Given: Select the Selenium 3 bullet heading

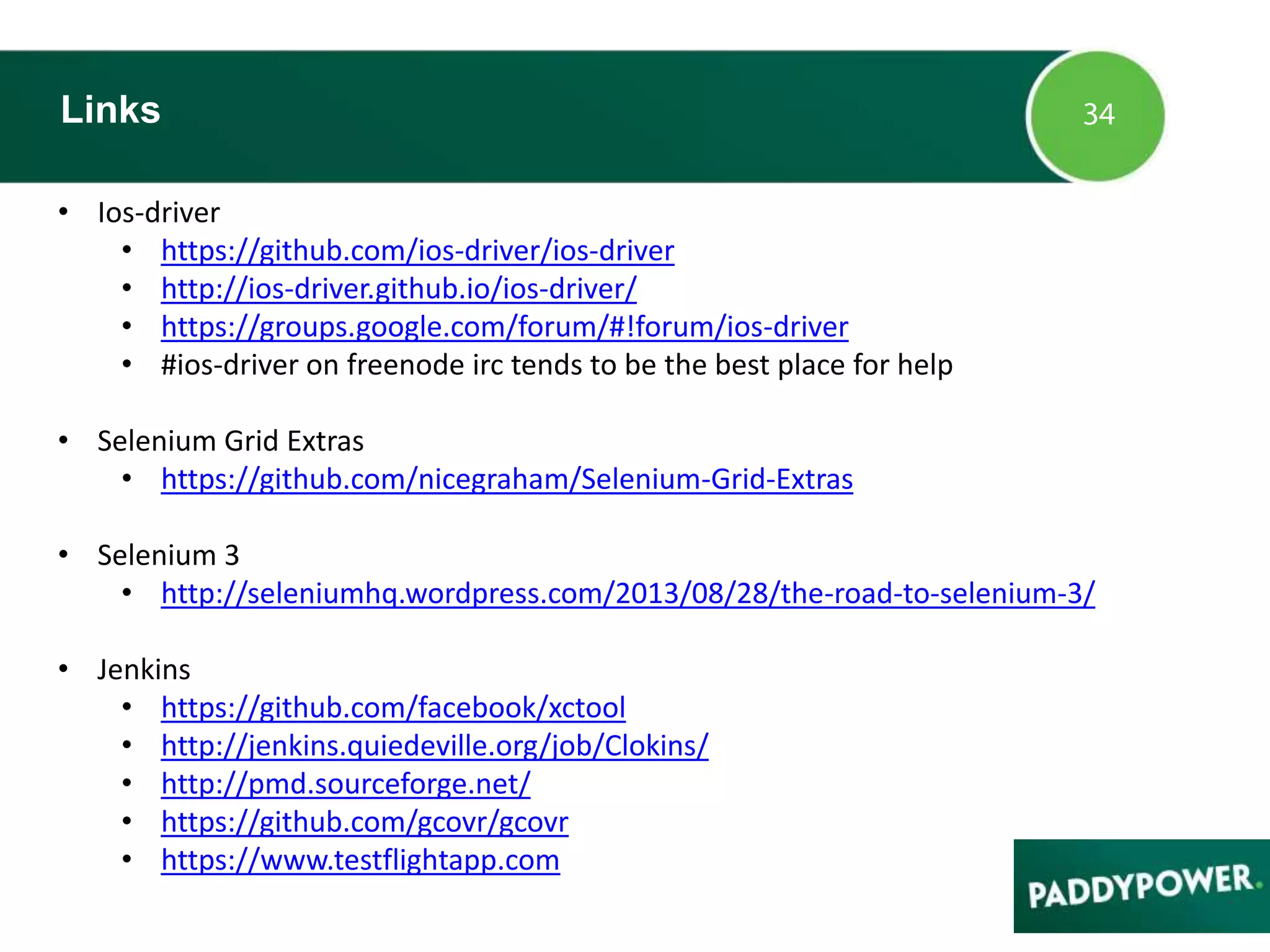Looking at the screenshot, I should pyautogui.click(x=167, y=556).
